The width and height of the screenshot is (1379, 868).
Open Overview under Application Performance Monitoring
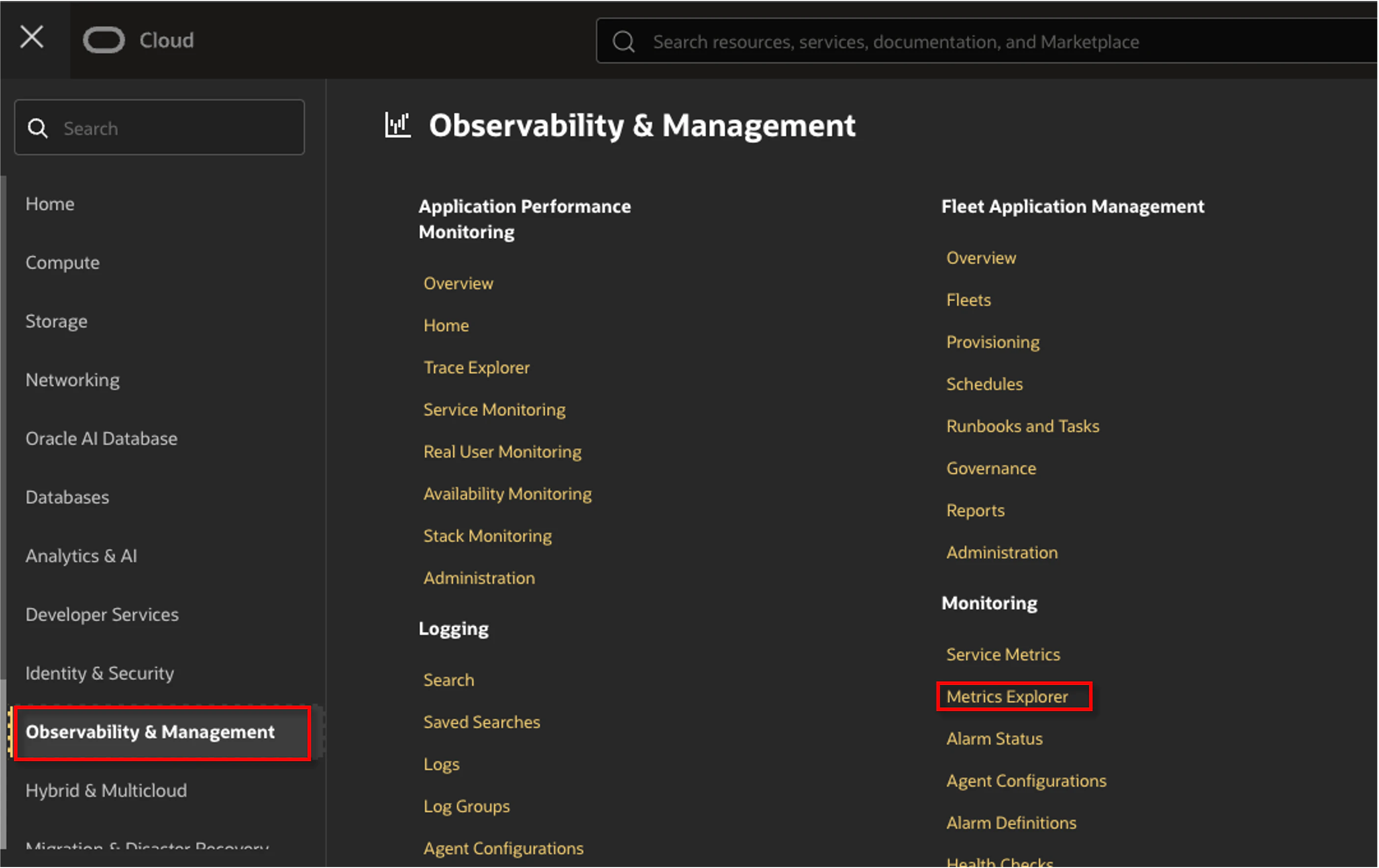[458, 284]
